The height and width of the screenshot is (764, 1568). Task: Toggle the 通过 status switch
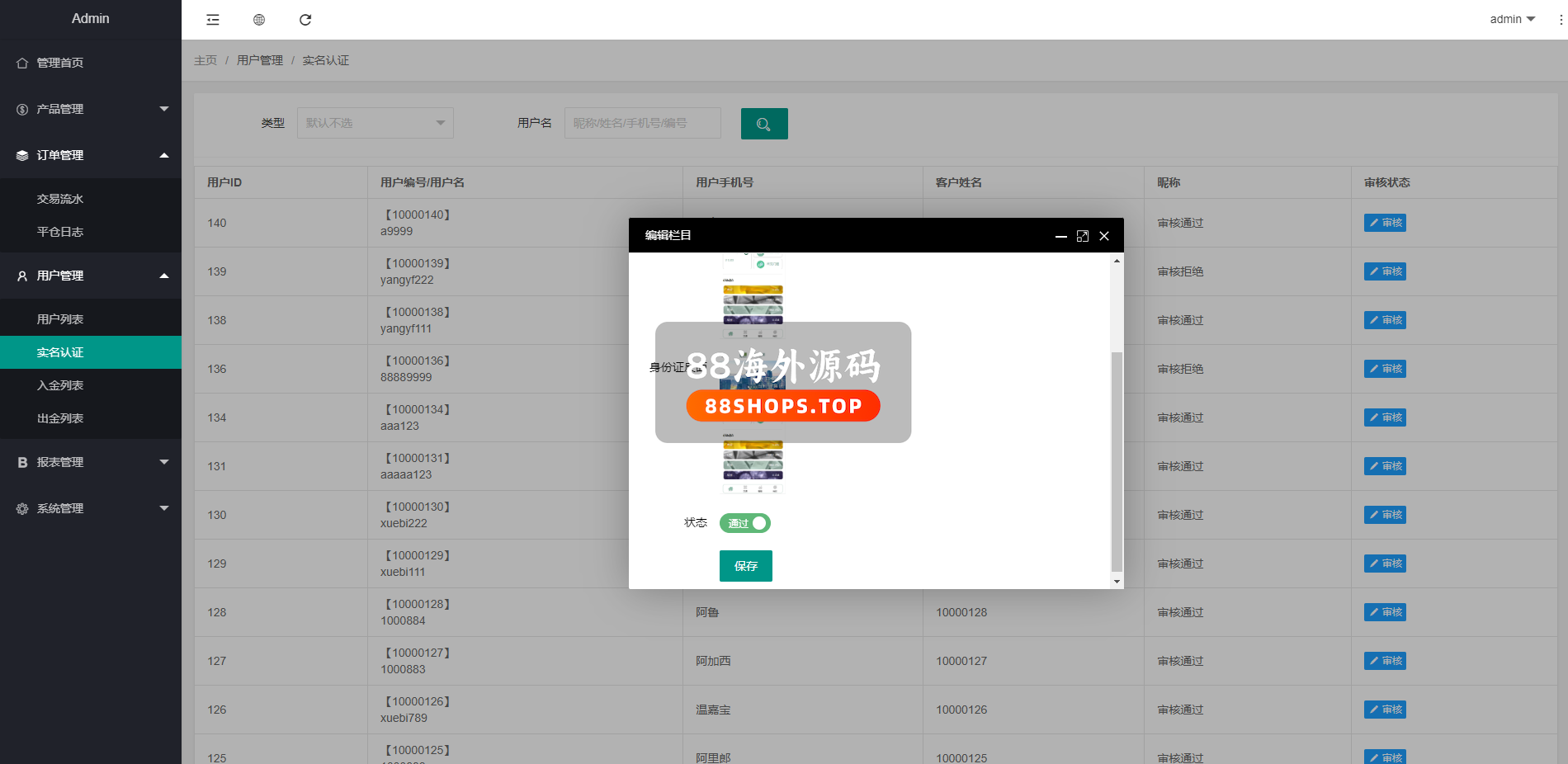click(x=744, y=523)
